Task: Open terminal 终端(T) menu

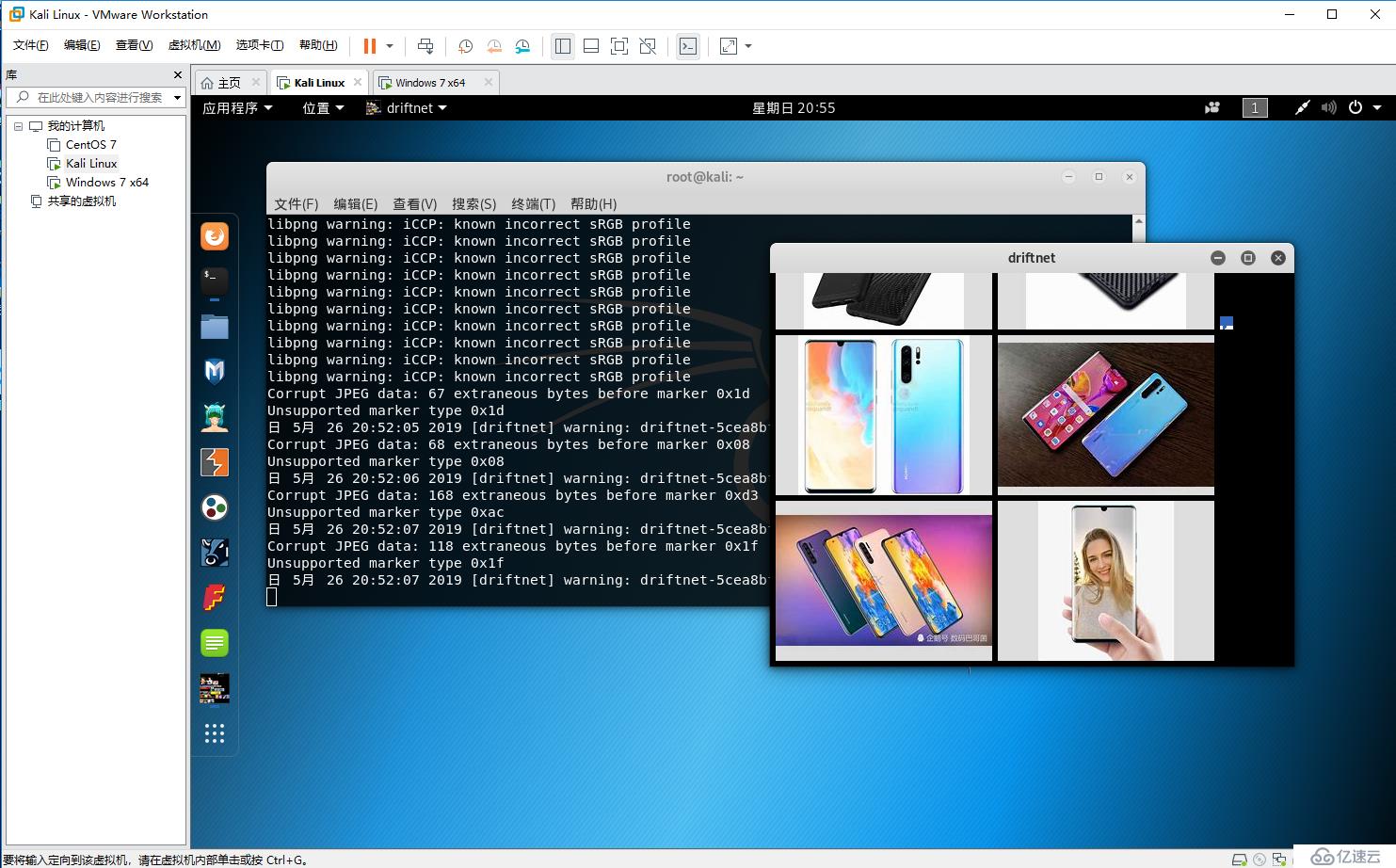Action: (x=533, y=204)
